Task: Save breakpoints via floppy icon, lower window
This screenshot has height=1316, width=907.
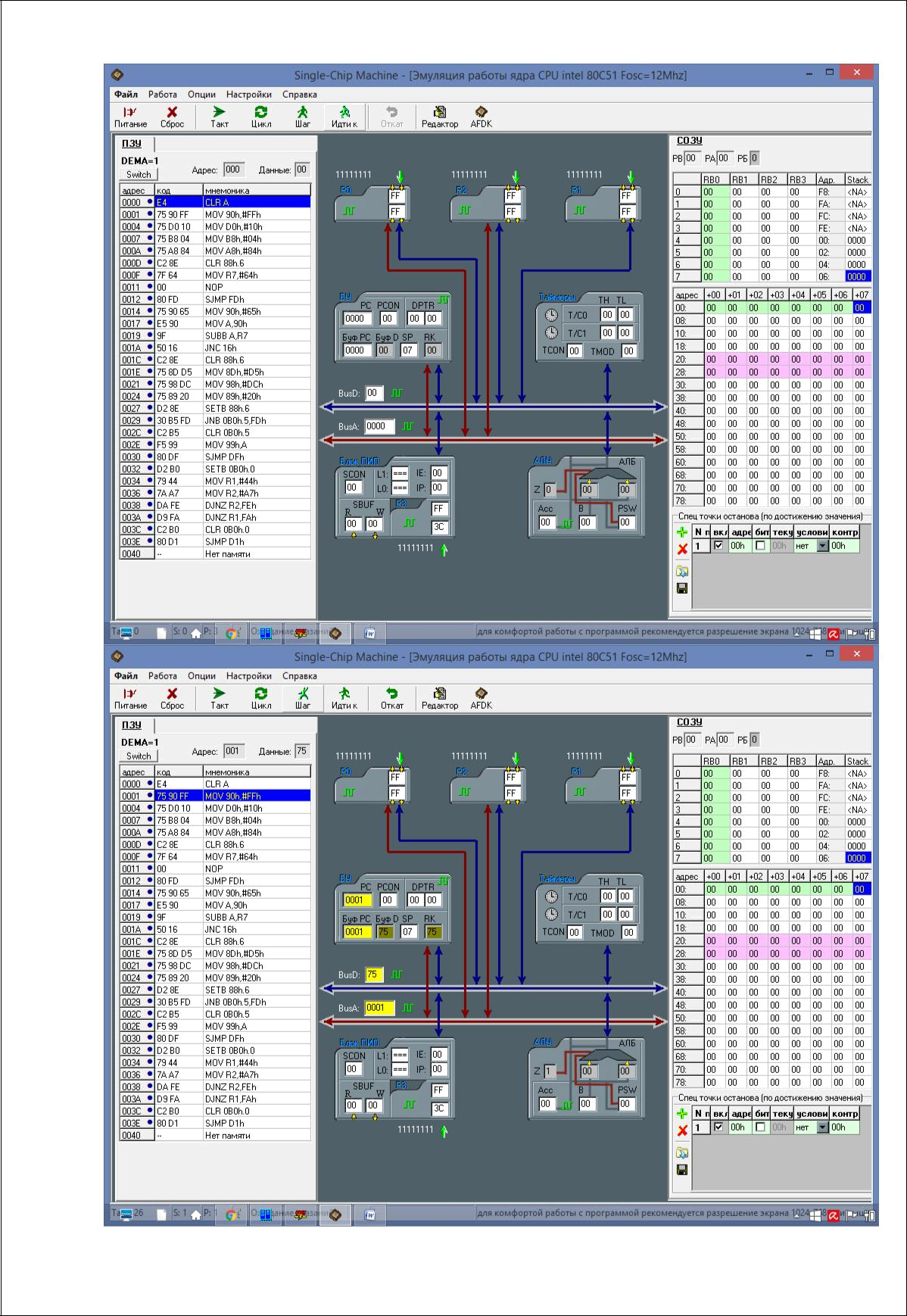Action: [x=682, y=1170]
